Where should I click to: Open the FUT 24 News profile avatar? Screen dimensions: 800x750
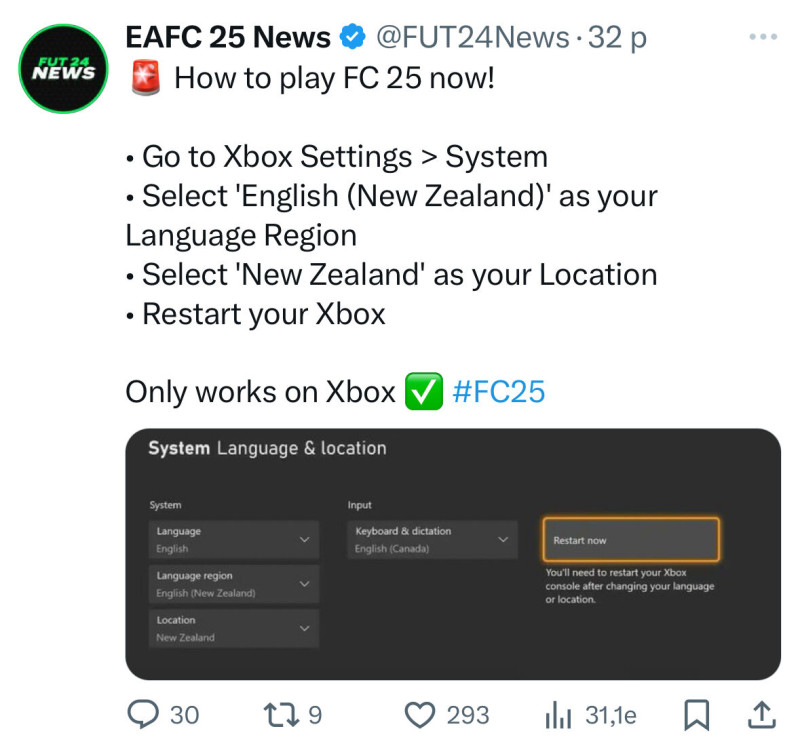pos(63,69)
